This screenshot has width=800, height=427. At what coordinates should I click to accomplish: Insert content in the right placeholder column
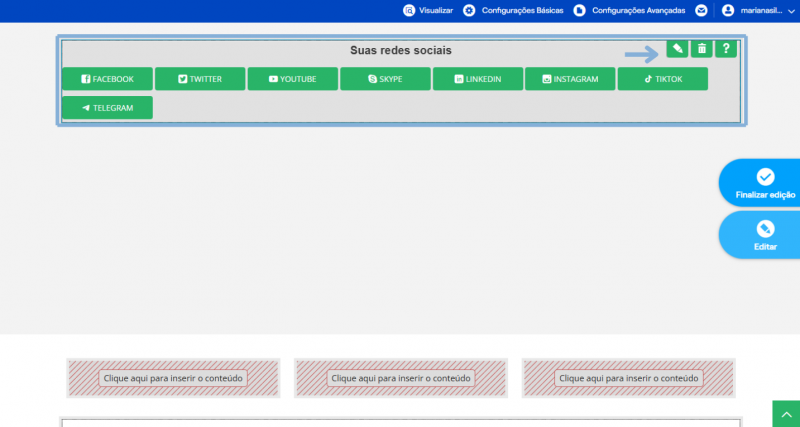pos(629,378)
